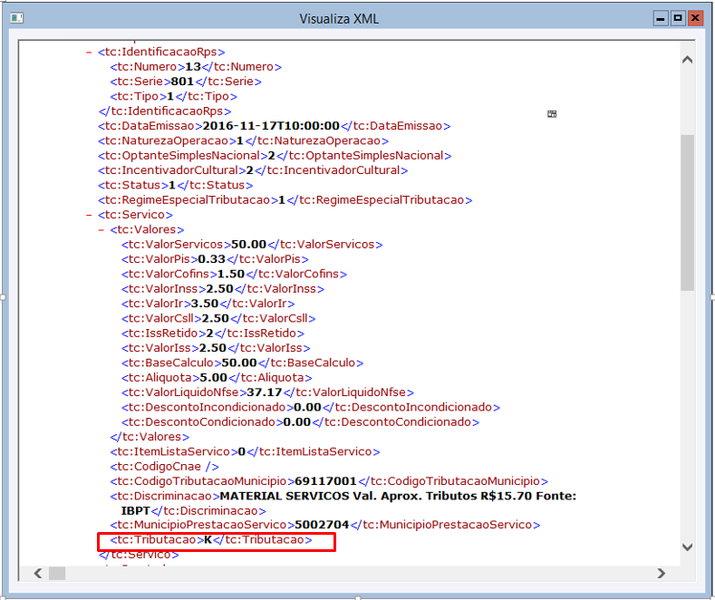
Task: Click the tc:Tipo opening tag
Action: coord(138,96)
